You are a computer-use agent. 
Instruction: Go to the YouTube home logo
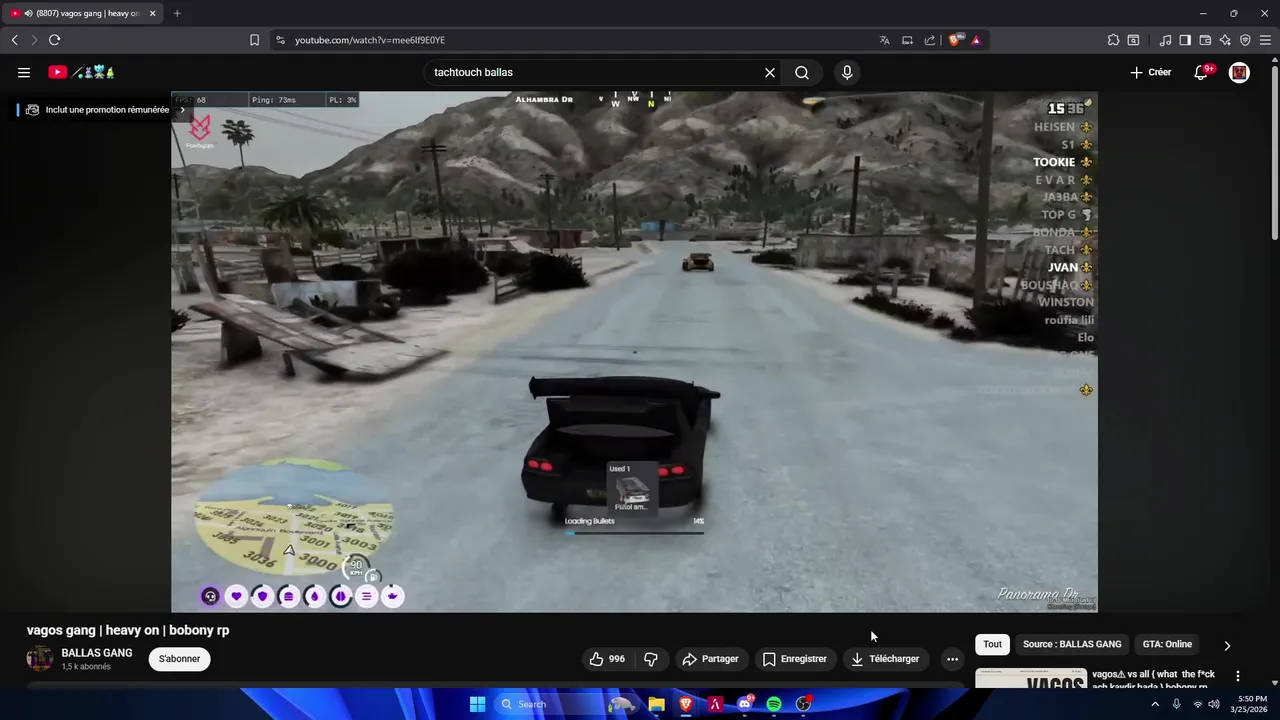point(82,72)
